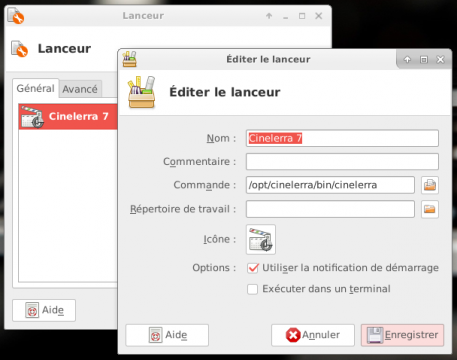The width and height of the screenshot is (457, 360).
Task: Open working directory folder chooser
Action: (x=430, y=209)
